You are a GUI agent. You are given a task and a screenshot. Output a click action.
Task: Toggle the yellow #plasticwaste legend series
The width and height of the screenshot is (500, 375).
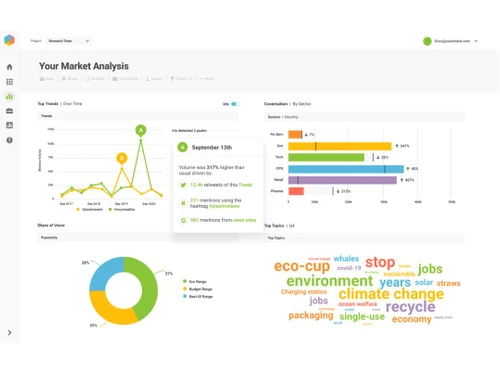[x=90, y=209]
